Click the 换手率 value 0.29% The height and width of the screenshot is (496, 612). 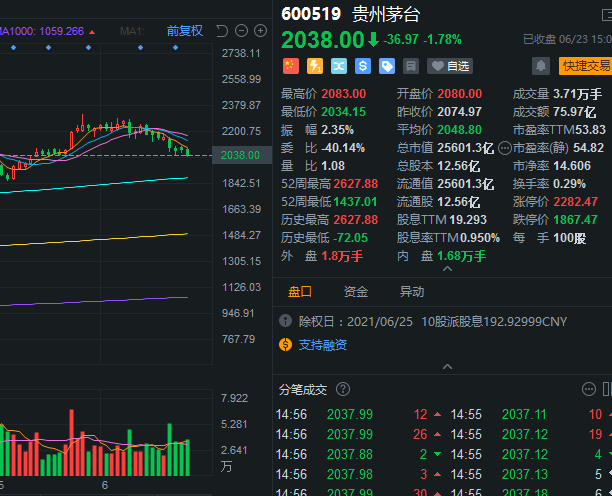pos(569,183)
